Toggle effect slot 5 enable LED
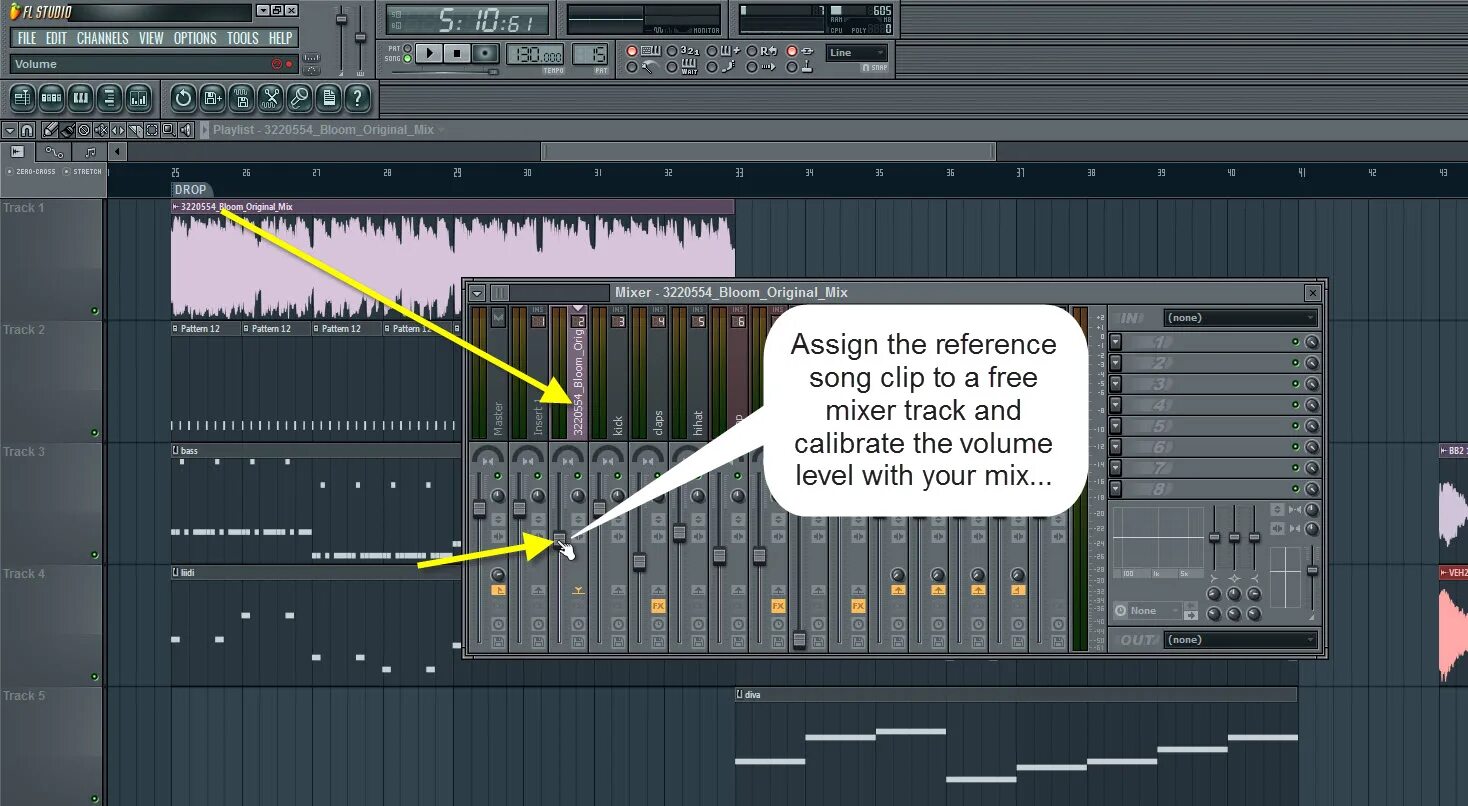The height and width of the screenshot is (806, 1468). point(1295,426)
